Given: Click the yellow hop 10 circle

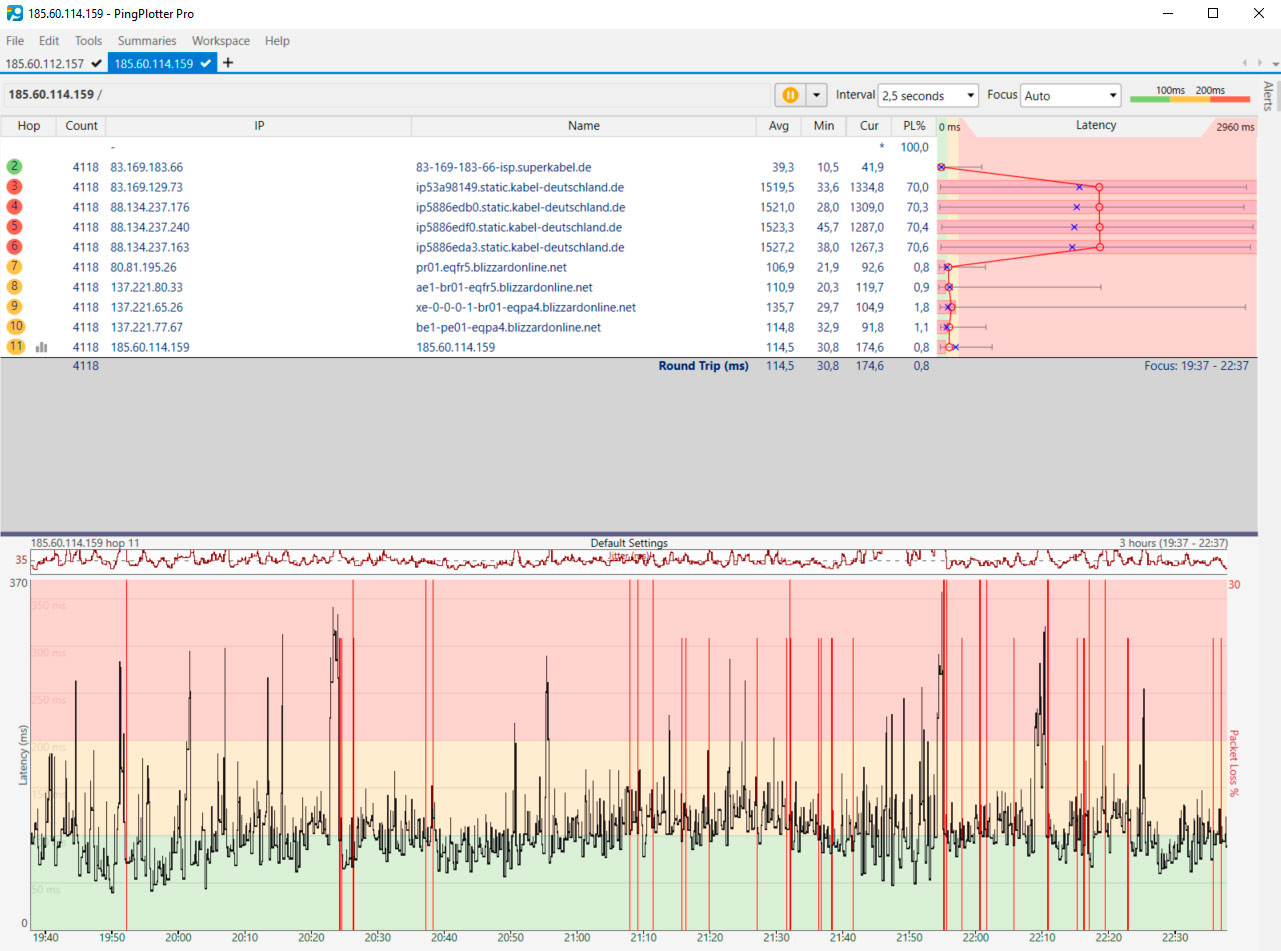Looking at the screenshot, I should (x=16, y=327).
